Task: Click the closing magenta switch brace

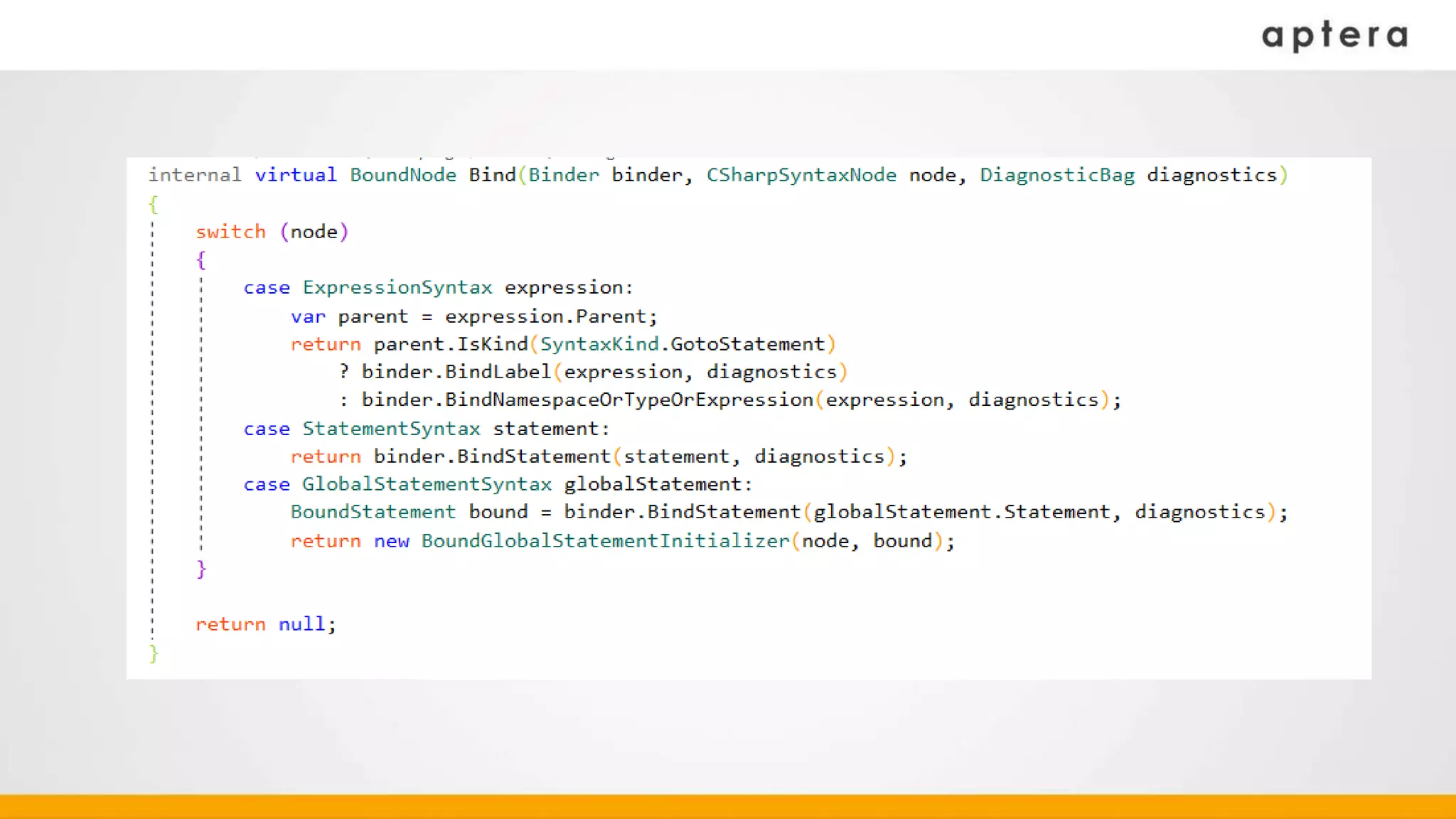Action: tap(201, 569)
